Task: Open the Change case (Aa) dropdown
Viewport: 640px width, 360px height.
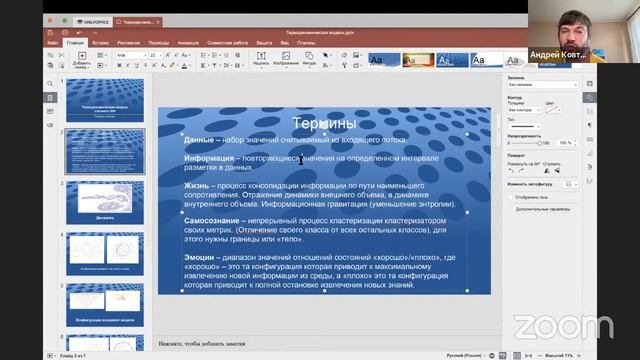Action: 186,55
